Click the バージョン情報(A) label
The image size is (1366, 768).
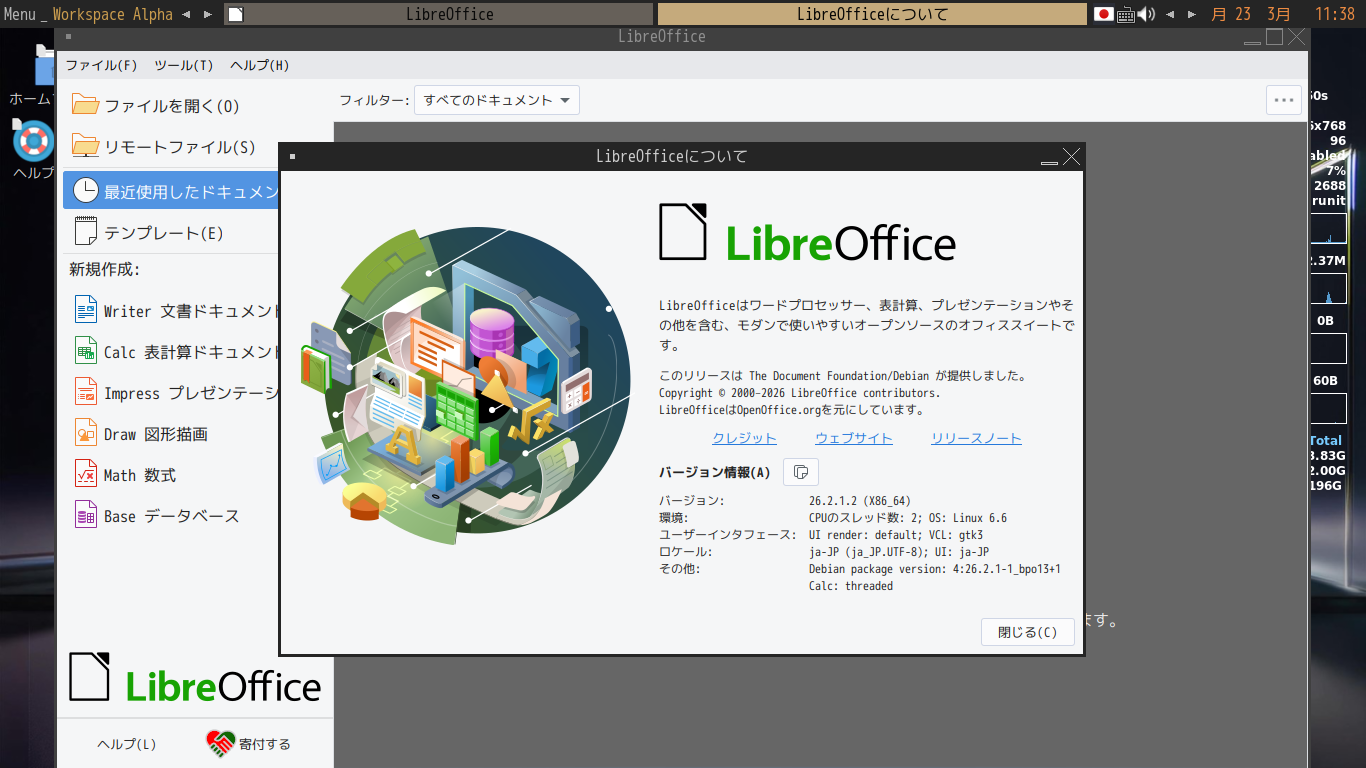coord(715,473)
